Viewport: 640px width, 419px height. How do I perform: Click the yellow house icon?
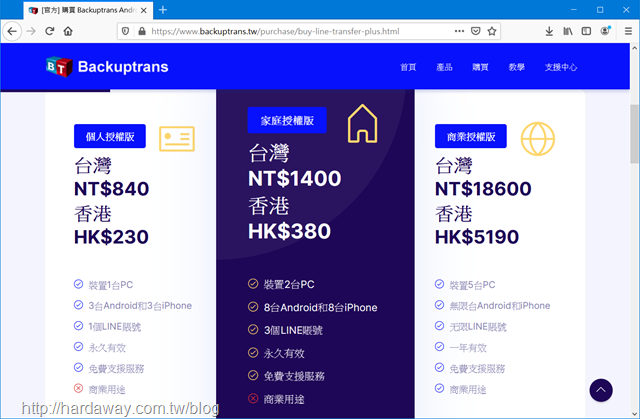point(362,124)
